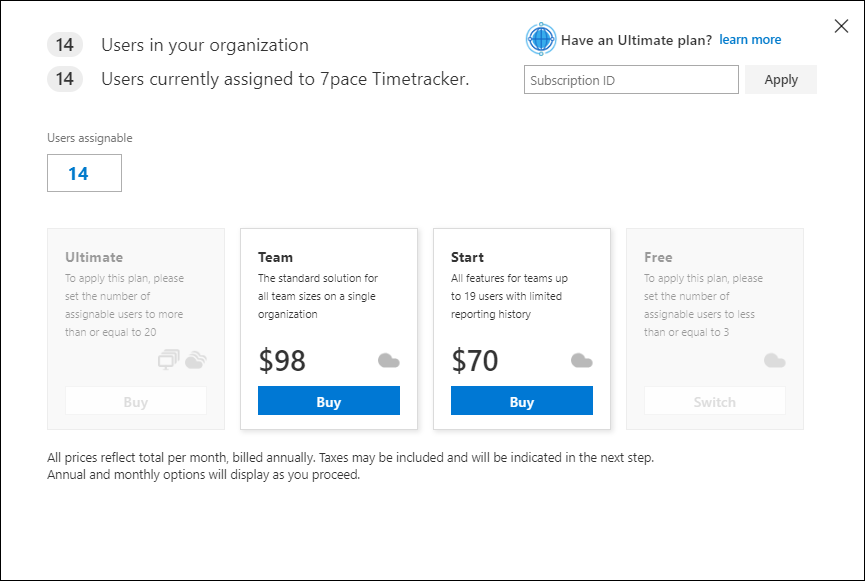Click the cloud icon on Start card
865x581 pixels.
[581, 361]
